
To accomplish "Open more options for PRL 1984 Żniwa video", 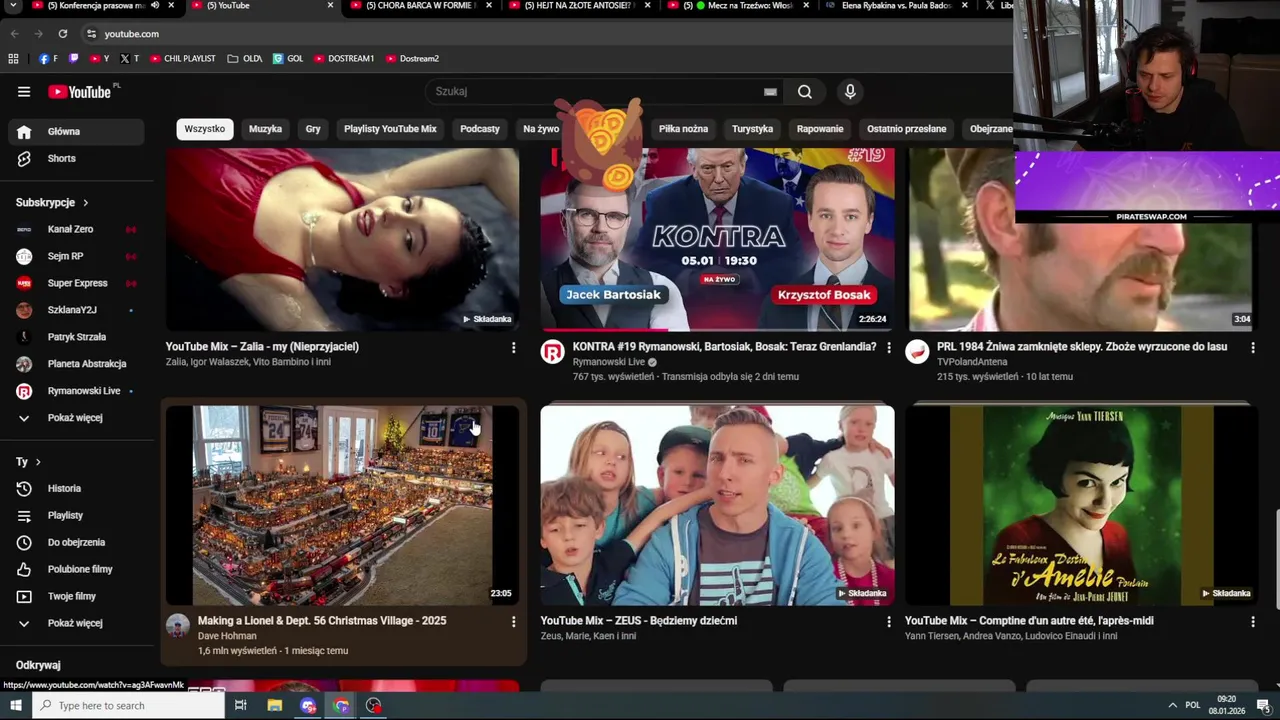I will pyautogui.click(x=1252, y=347).
